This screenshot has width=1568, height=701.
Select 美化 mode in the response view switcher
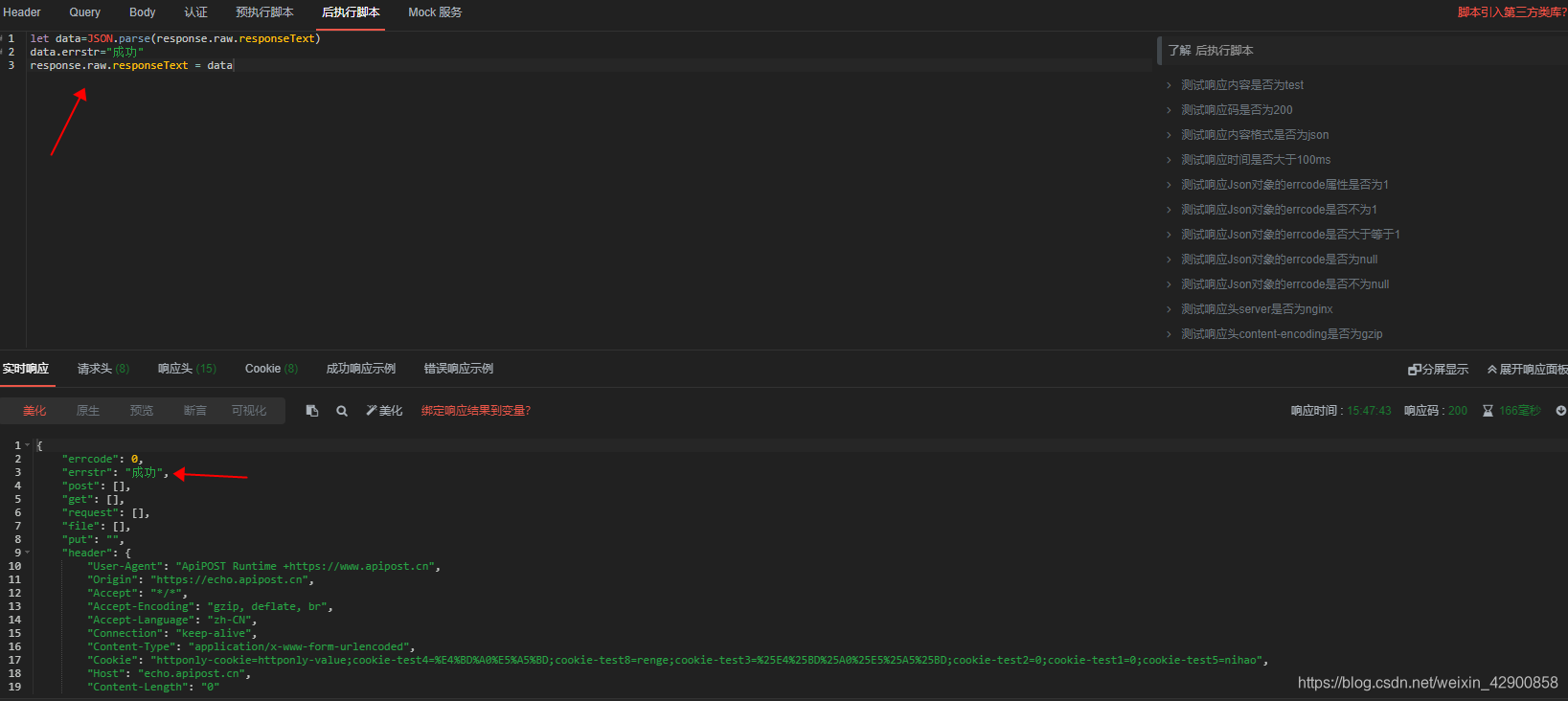click(x=34, y=411)
